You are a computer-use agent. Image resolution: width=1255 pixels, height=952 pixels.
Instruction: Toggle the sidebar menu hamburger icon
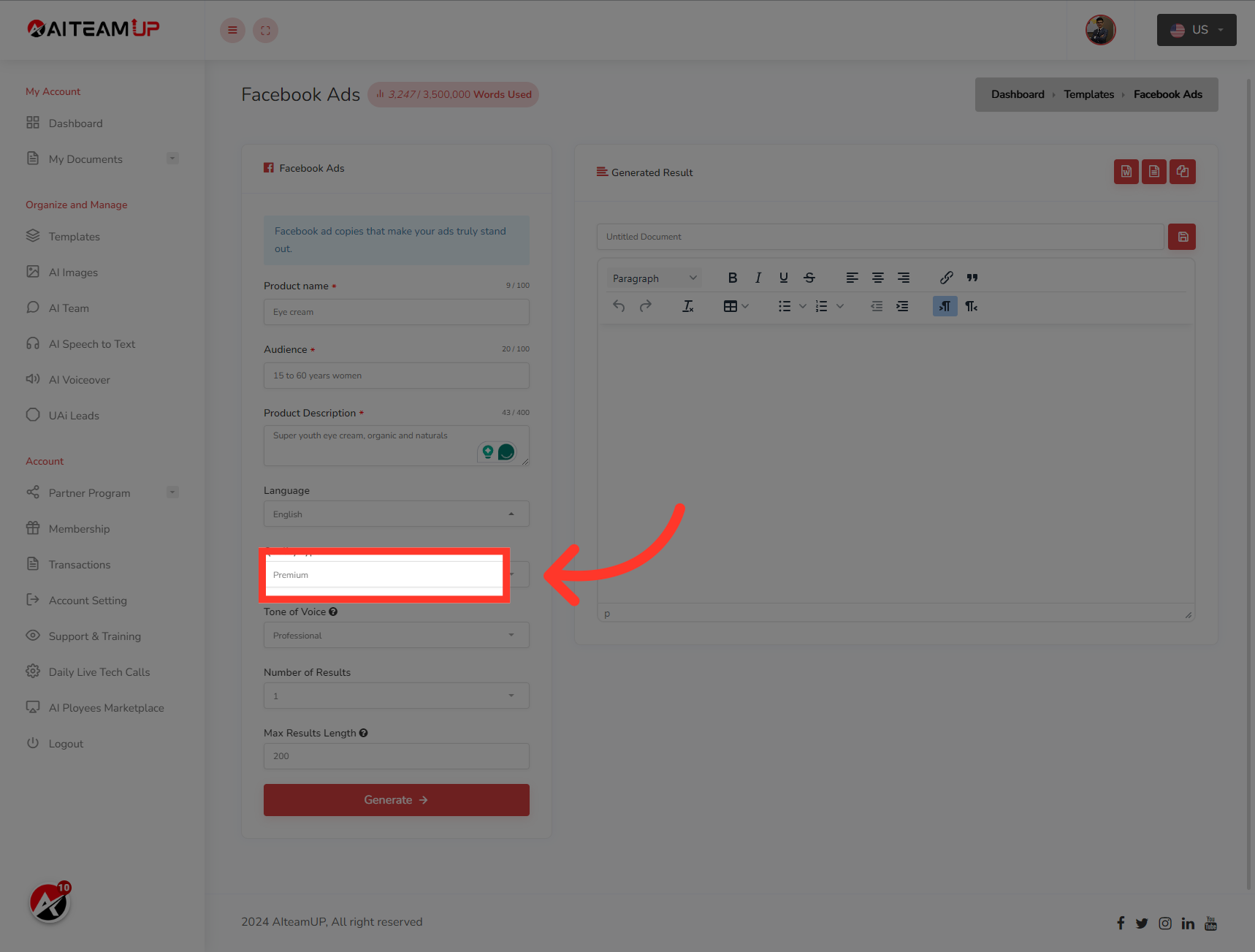tap(232, 30)
